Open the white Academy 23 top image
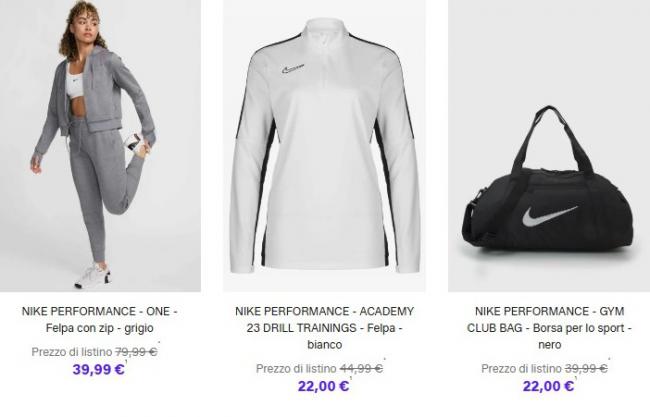This screenshot has height=417, width=650. click(324, 146)
